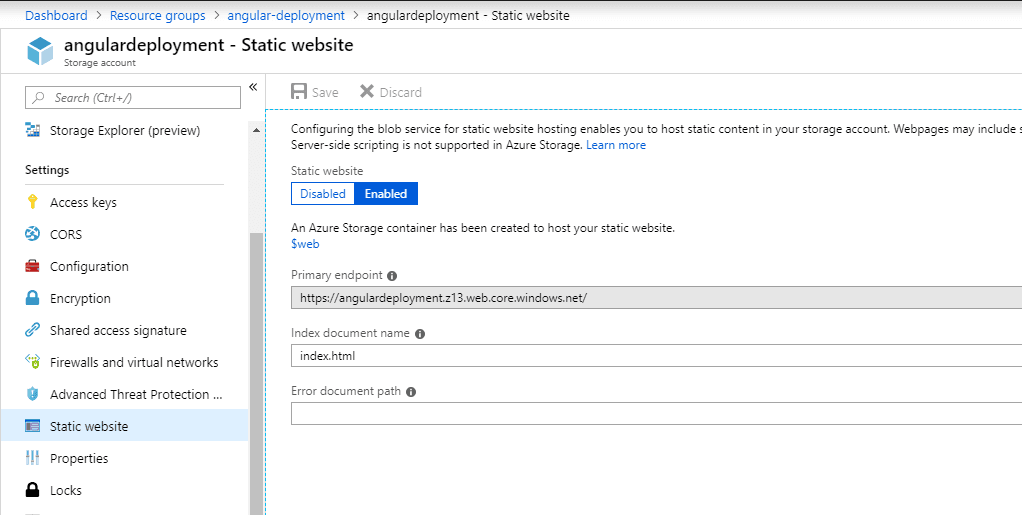
Task: Set static website to Enabled
Action: click(386, 194)
